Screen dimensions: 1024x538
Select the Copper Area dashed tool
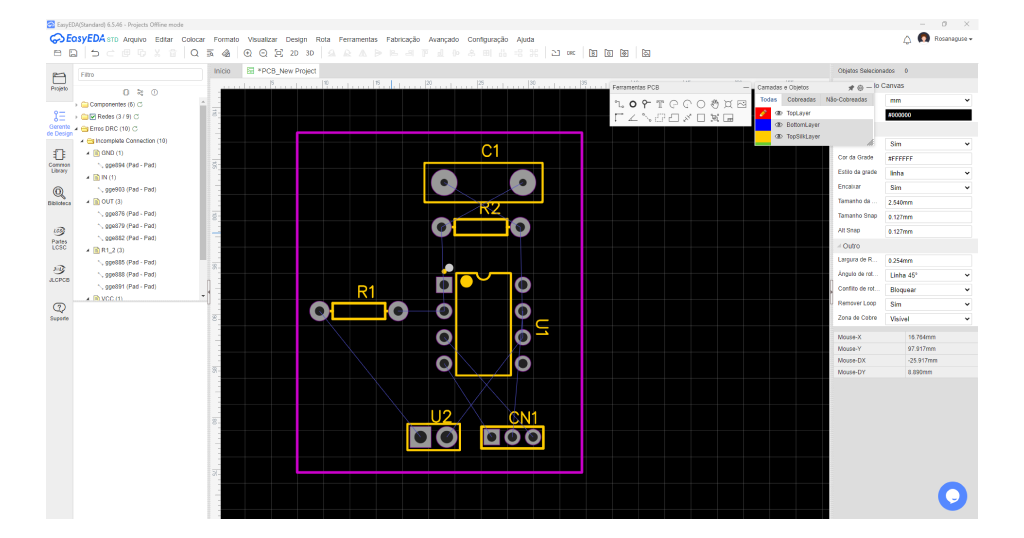660,118
